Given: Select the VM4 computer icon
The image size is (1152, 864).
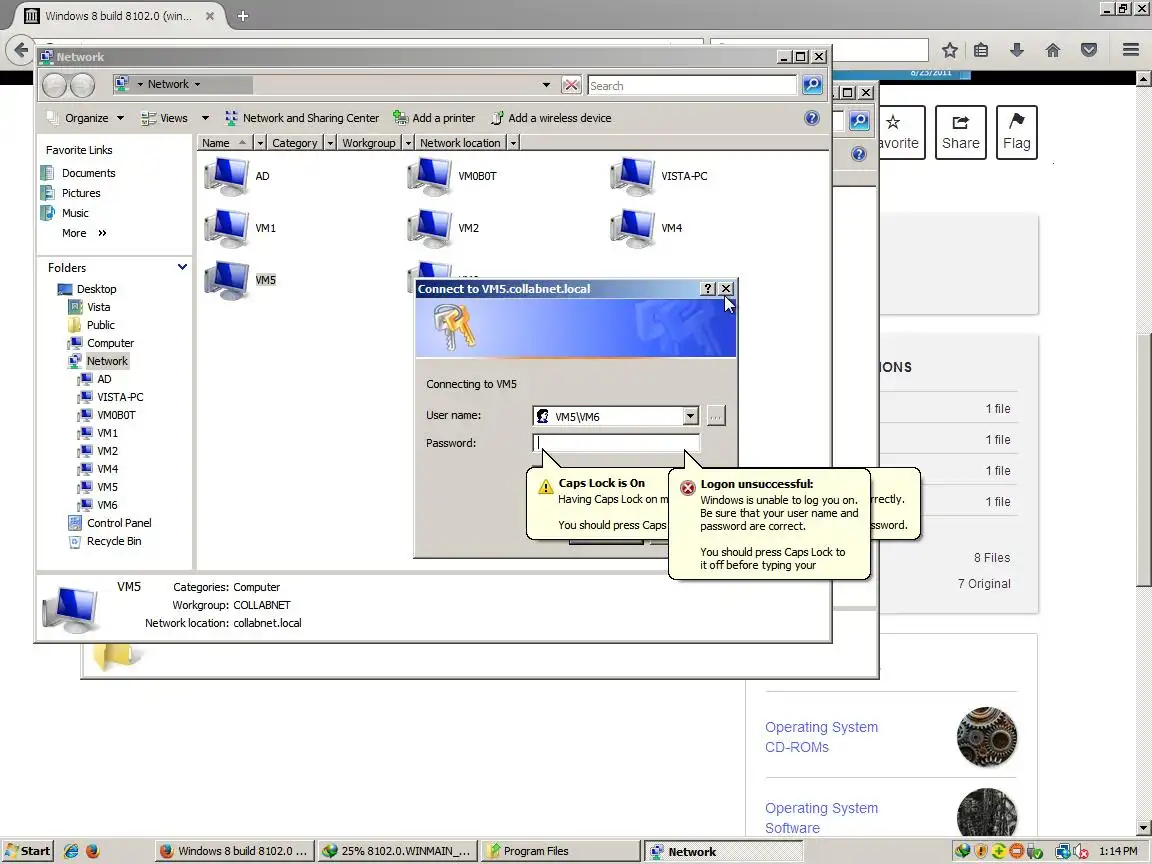Looking at the screenshot, I should [x=633, y=228].
